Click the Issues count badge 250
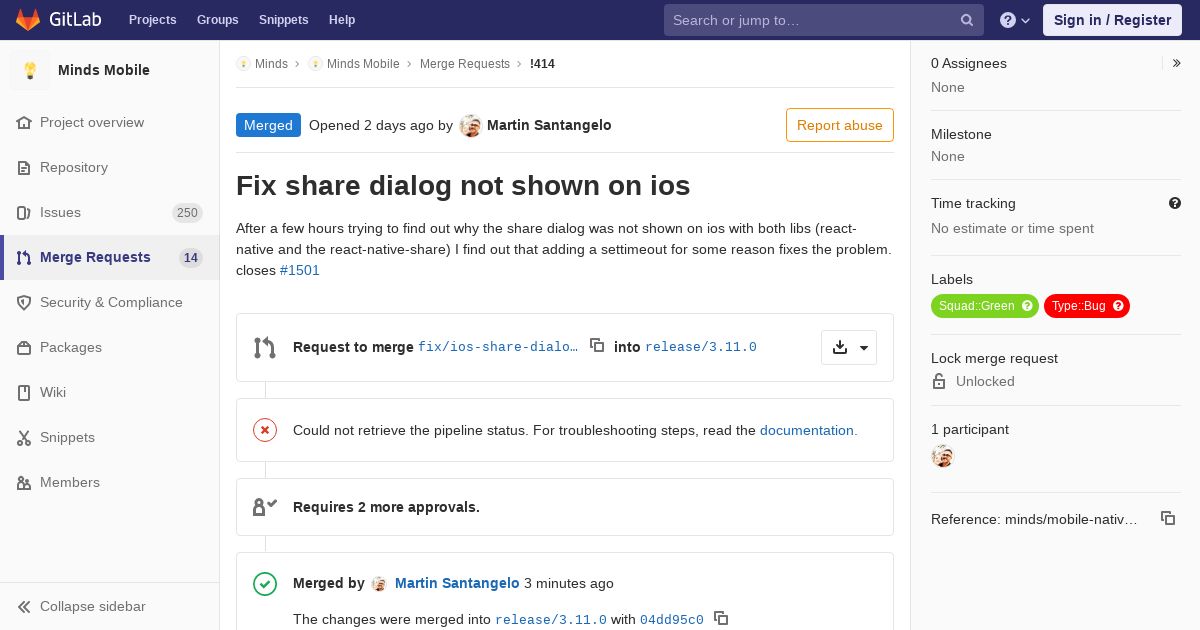Screen dimensions: 1200x630 coord(187,212)
